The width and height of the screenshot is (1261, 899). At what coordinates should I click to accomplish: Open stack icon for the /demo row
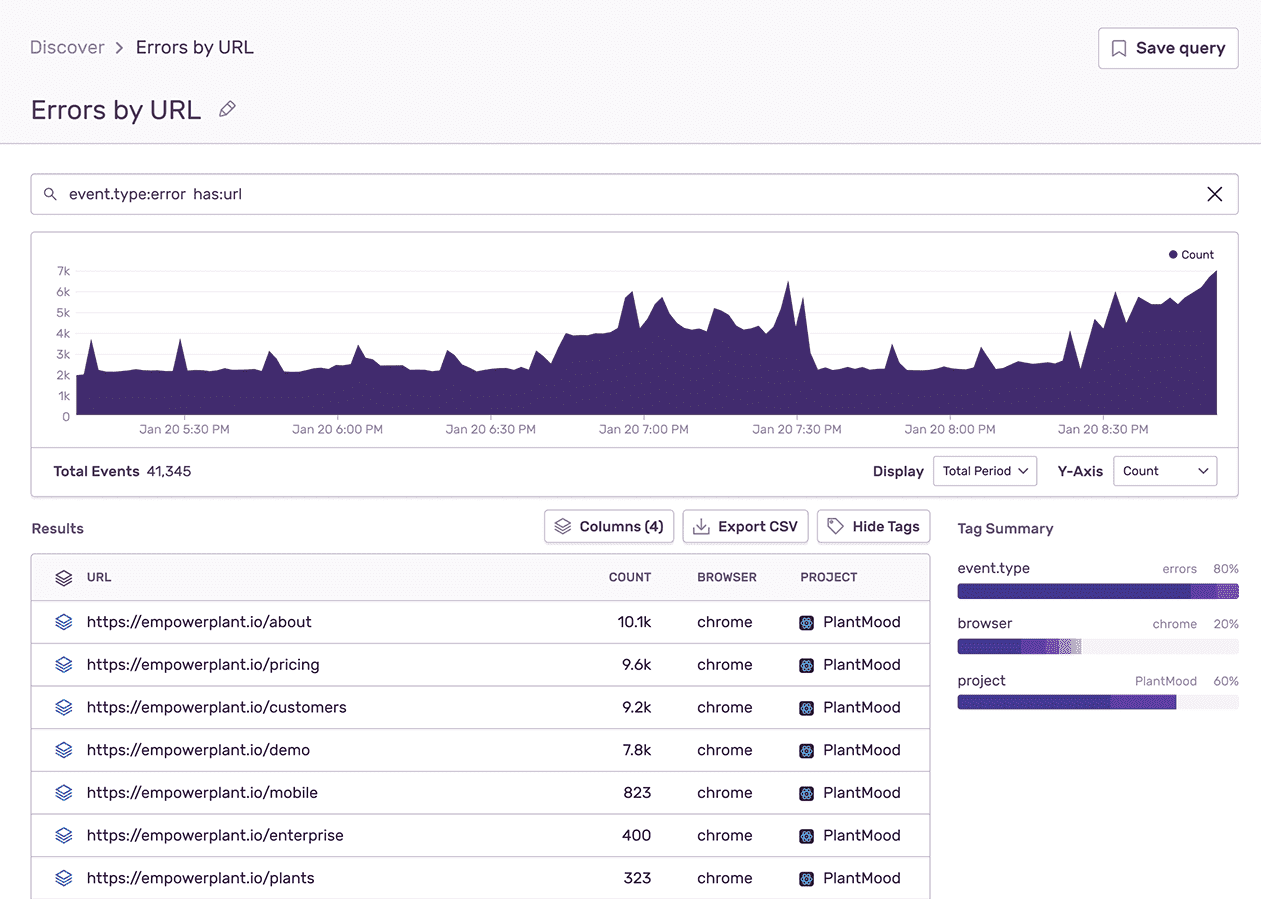coord(64,750)
